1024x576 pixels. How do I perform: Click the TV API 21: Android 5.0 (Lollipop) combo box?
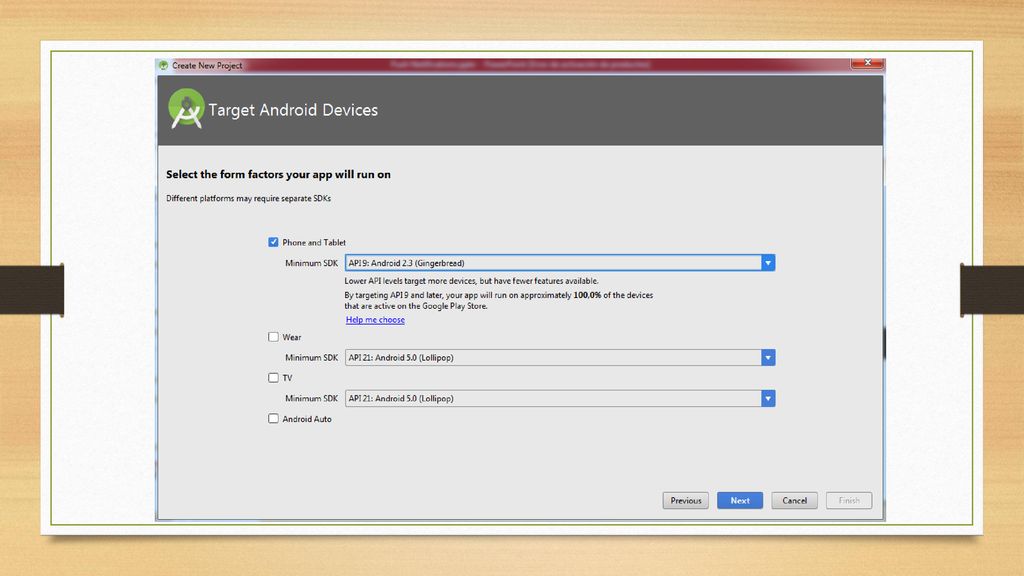pos(560,398)
